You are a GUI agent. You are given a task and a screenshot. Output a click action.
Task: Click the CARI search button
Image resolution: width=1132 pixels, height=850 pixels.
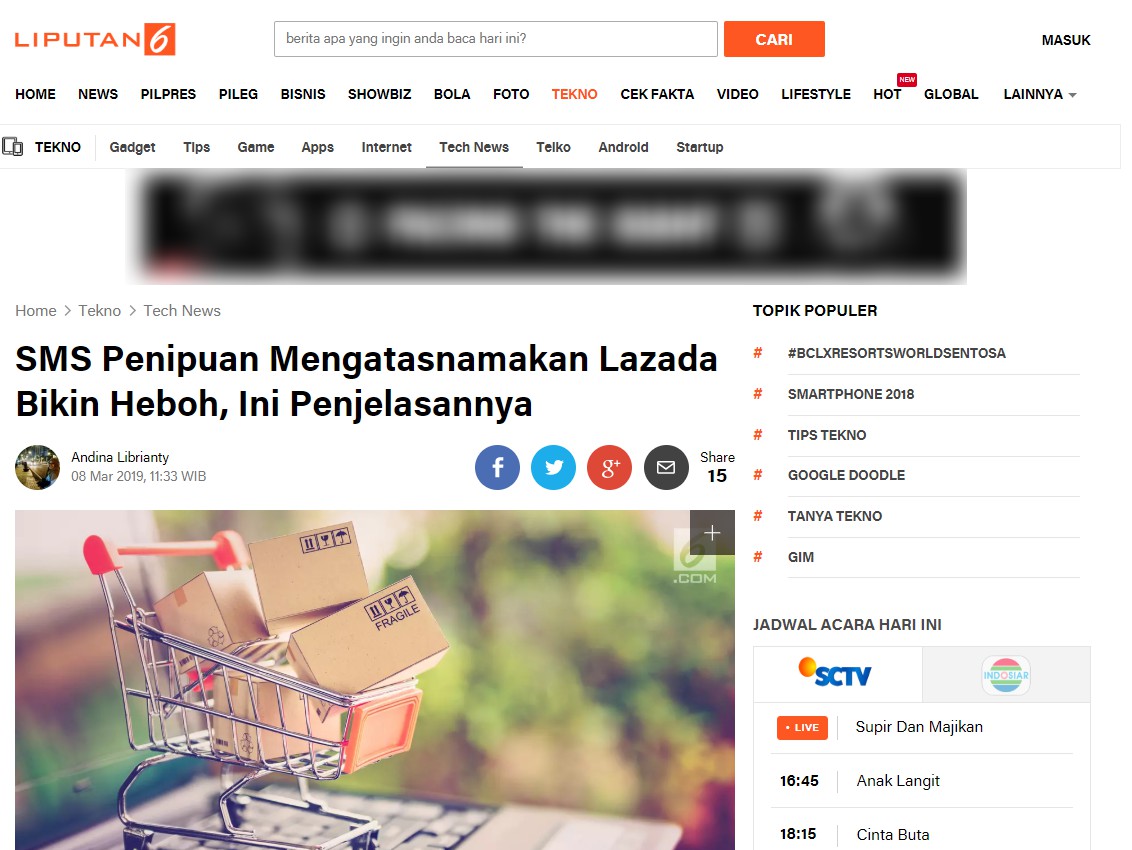click(x=774, y=39)
